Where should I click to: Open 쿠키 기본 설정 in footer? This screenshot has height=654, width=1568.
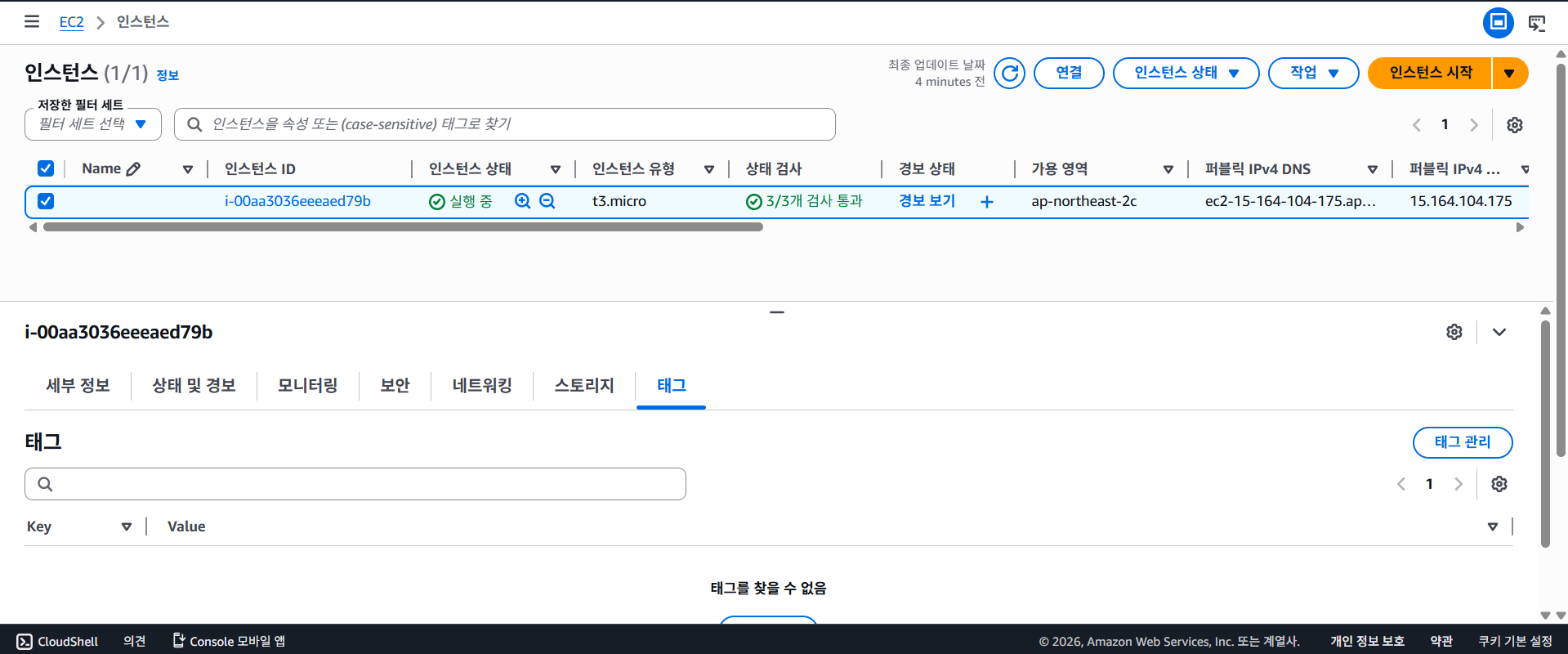tap(1515, 642)
